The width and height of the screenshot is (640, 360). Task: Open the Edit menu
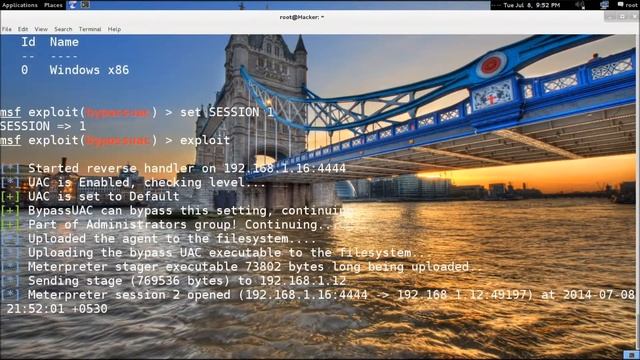coord(23,29)
